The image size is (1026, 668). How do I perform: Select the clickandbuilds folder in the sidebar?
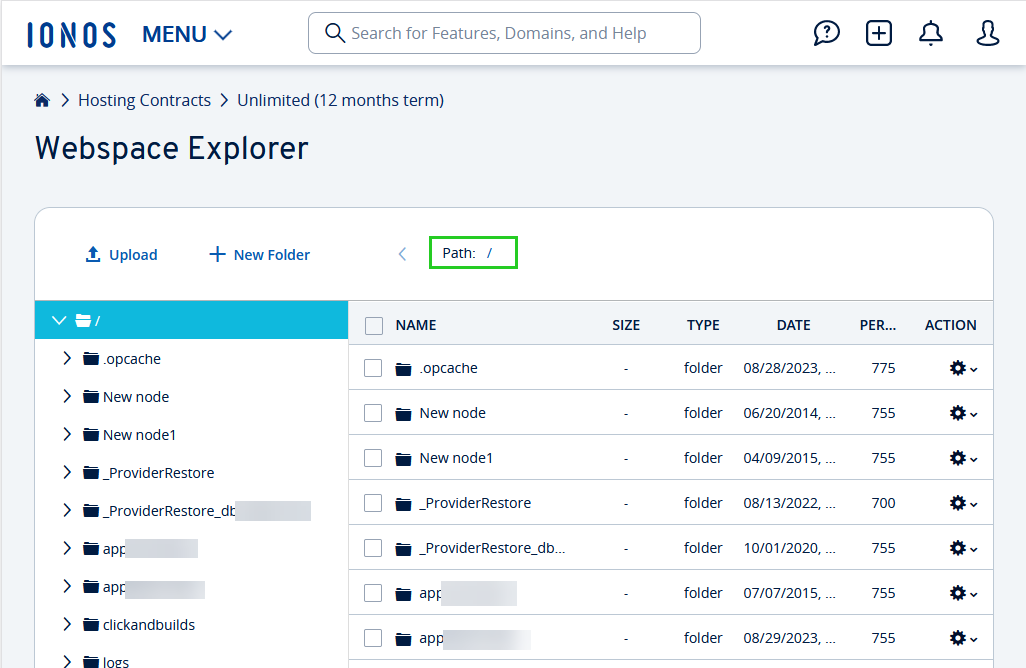point(149,624)
